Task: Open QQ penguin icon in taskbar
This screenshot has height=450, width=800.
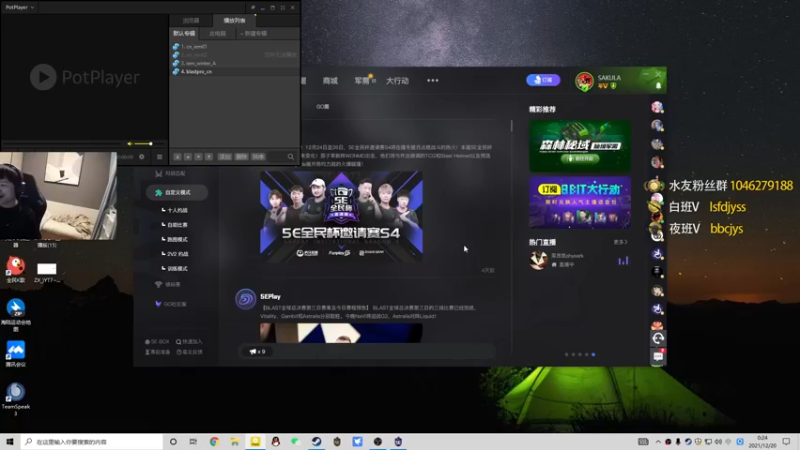Action: [276, 442]
